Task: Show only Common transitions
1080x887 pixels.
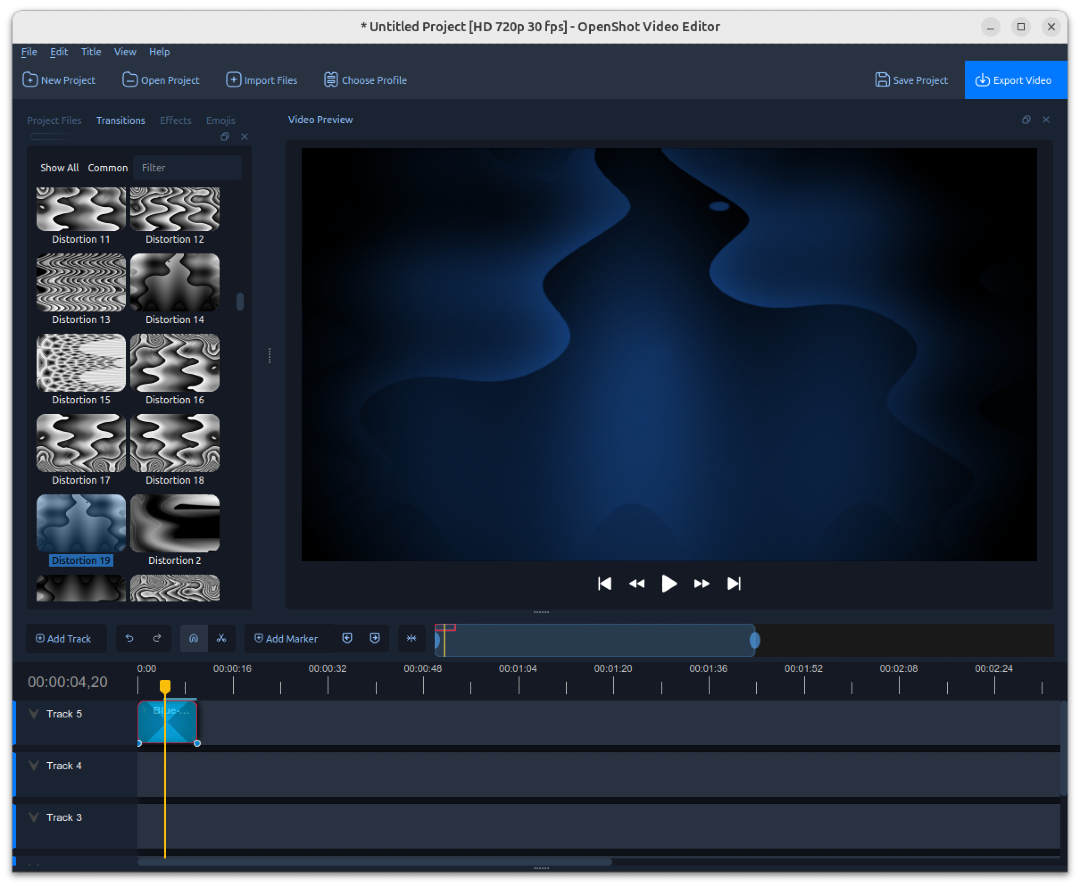Action: coord(107,167)
